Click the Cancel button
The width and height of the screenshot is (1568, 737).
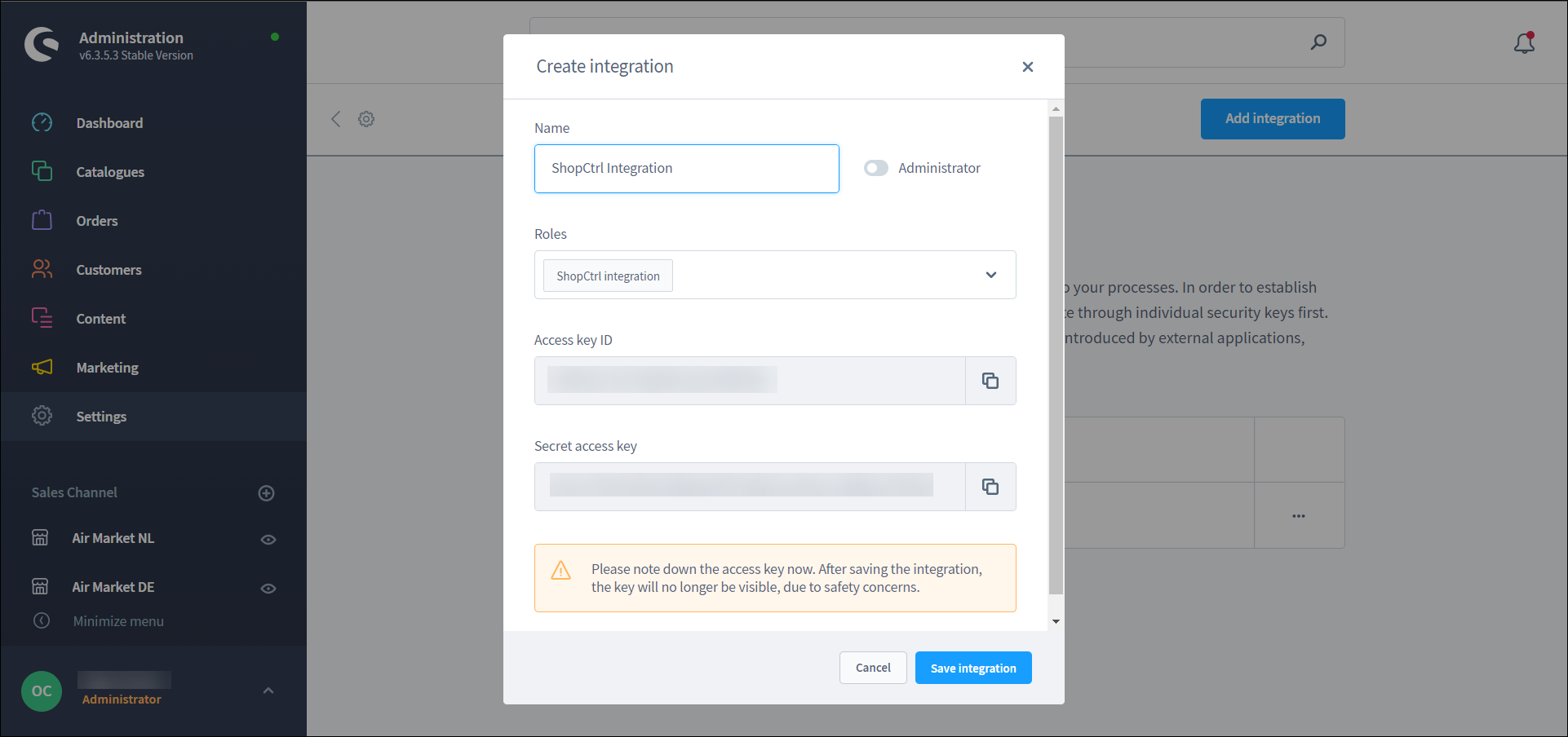(x=873, y=668)
